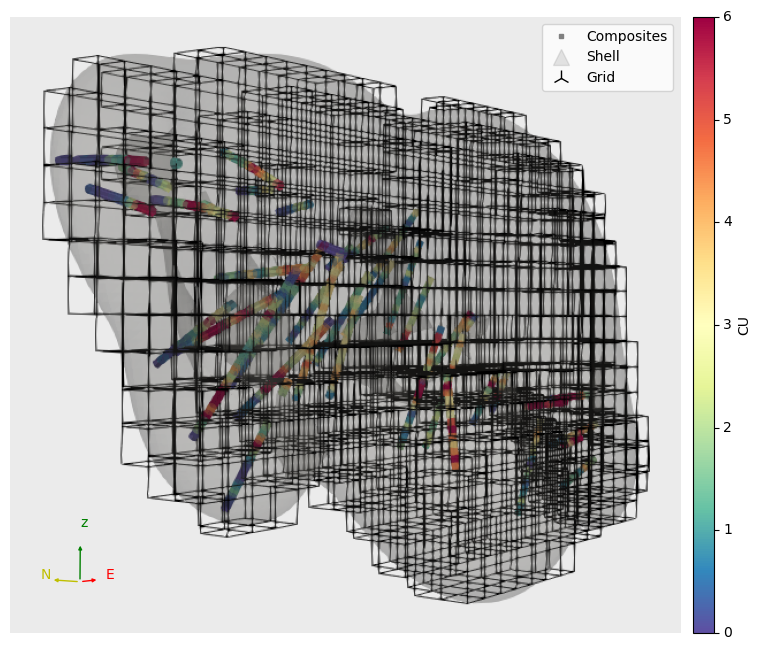The width and height of the screenshot is (761, 650).
Task: Click the colorbar tick label 5
Action: click(x=727, y=120)
